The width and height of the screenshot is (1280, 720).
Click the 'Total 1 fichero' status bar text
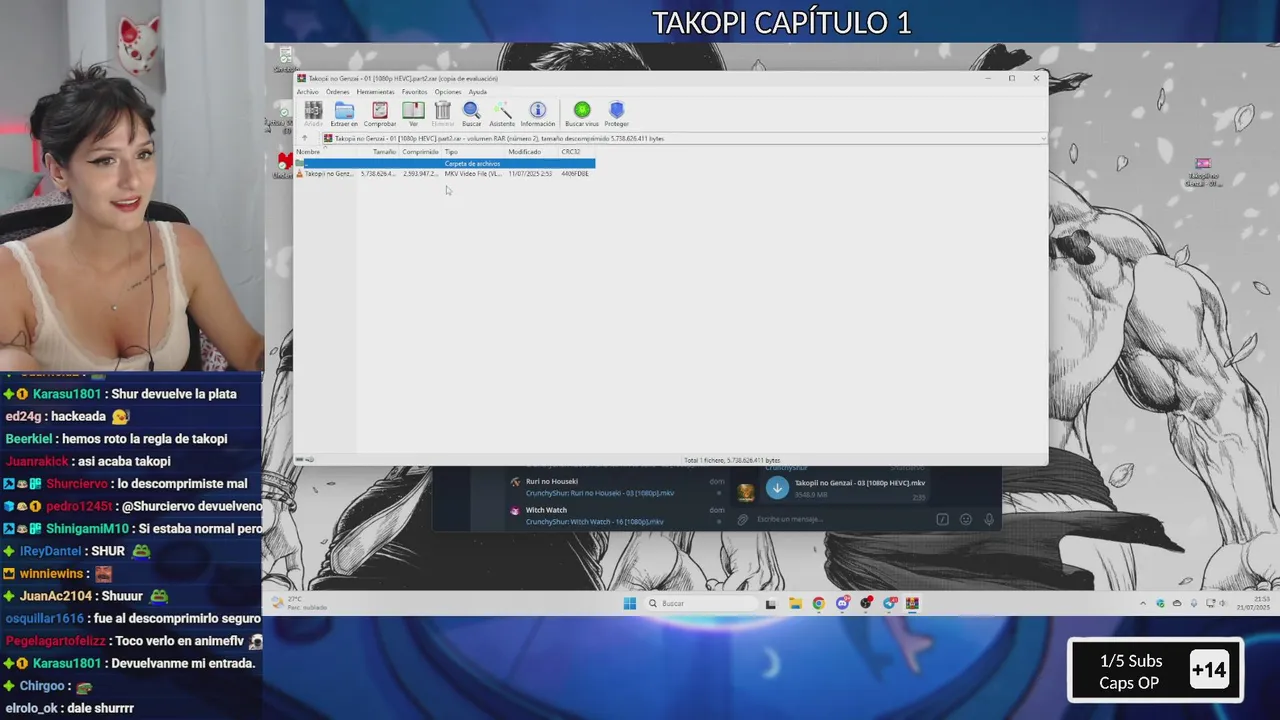[x=731, y=460]
